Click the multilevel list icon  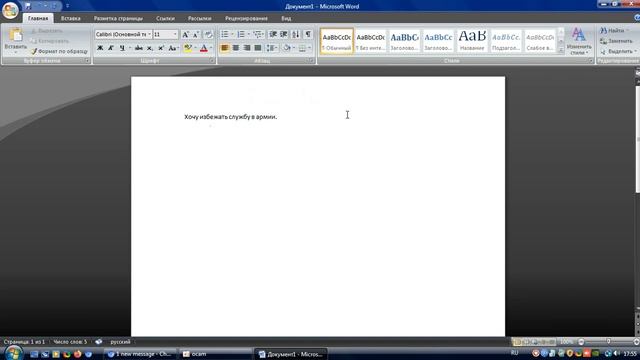tap(257, 34)
